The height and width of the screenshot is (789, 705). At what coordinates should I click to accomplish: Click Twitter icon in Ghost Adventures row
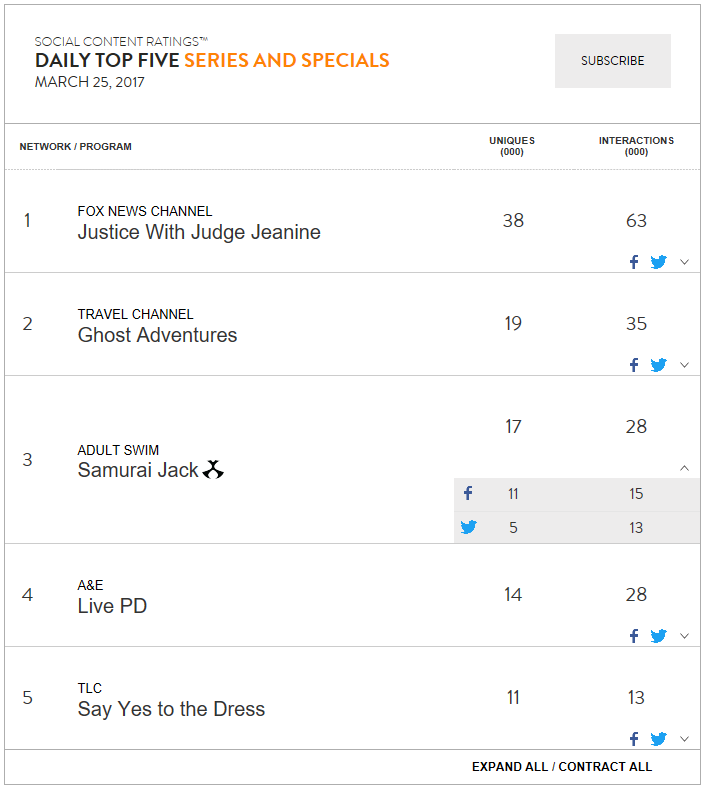pos(658,365)
